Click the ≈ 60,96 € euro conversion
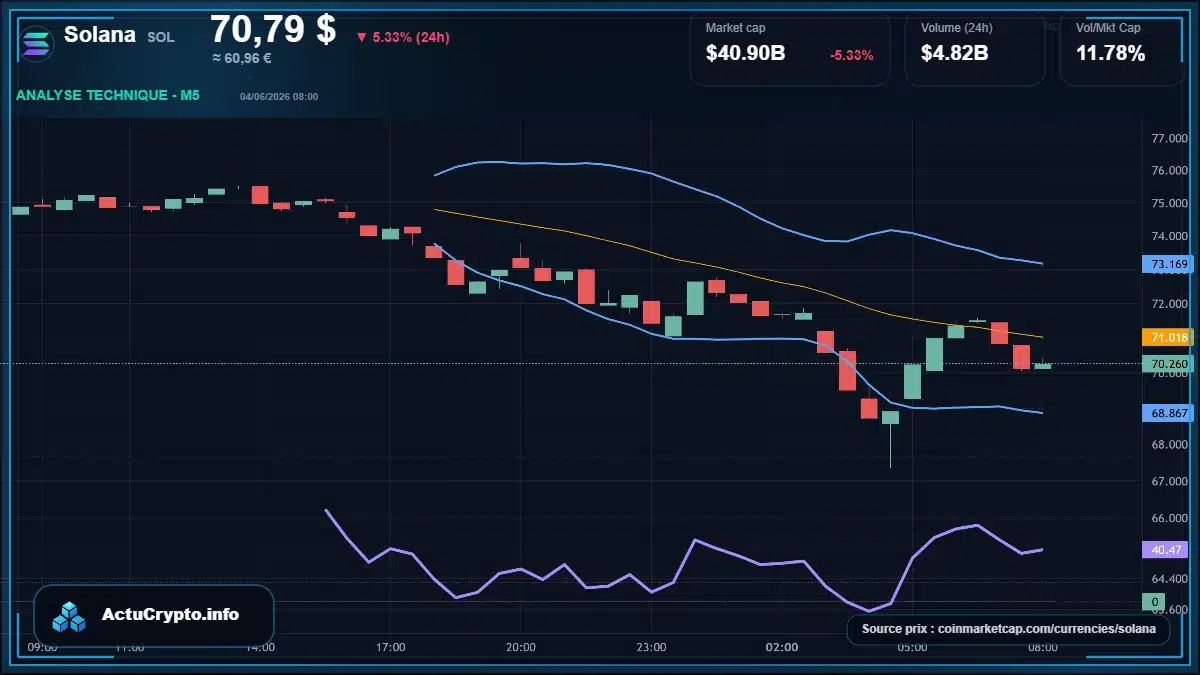This screenshot has height=675, width=1200. pyautogui.click(x=242, y=58)
